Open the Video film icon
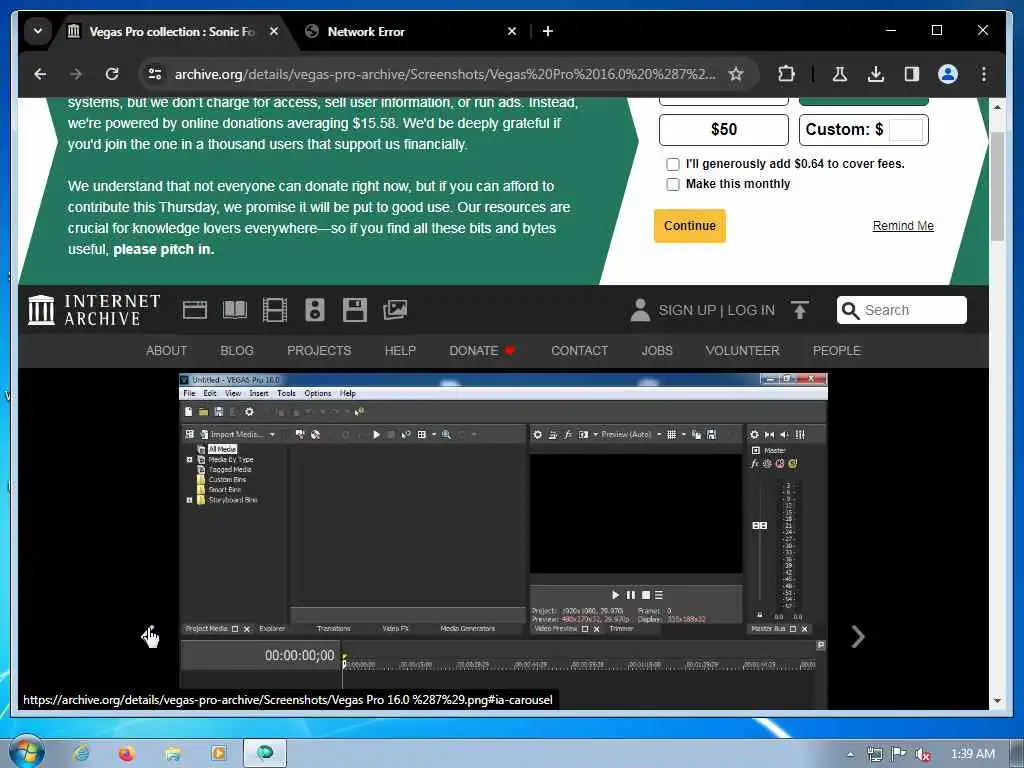Image resolution: width=1024 pixels, height=768 pixels. 274,310
